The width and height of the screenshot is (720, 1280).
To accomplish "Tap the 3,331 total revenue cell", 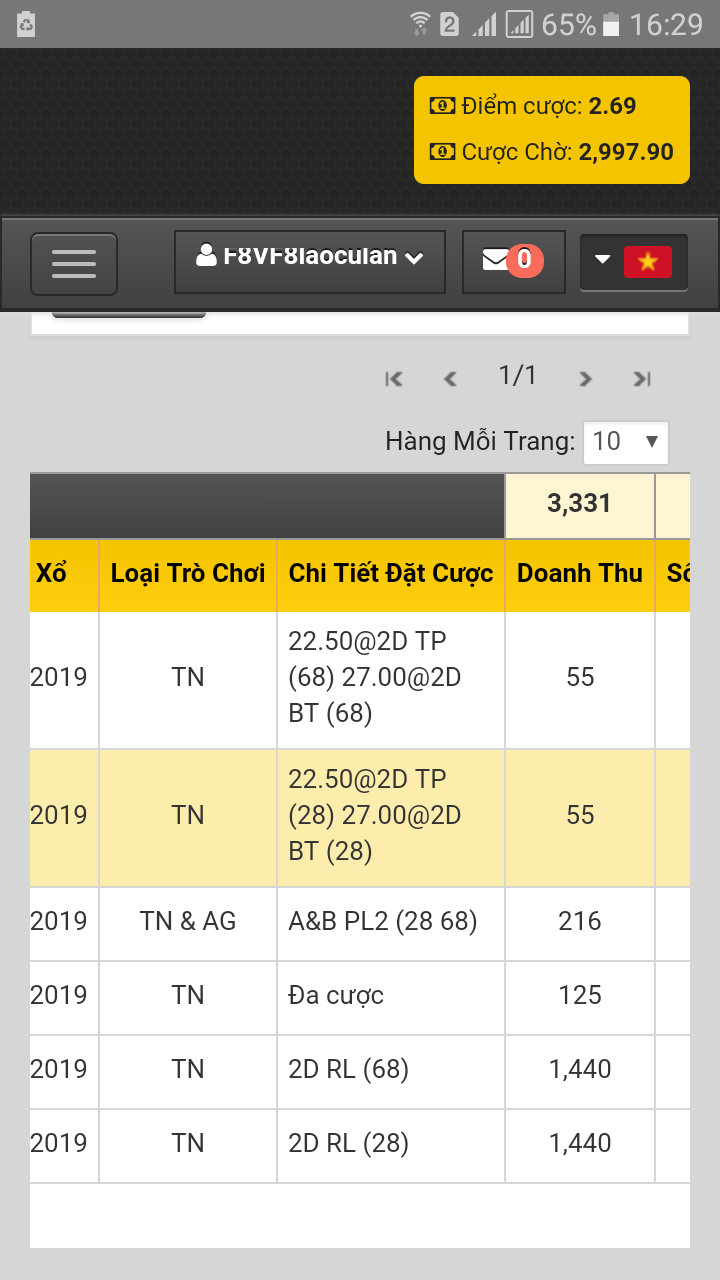I will (579, 504).
